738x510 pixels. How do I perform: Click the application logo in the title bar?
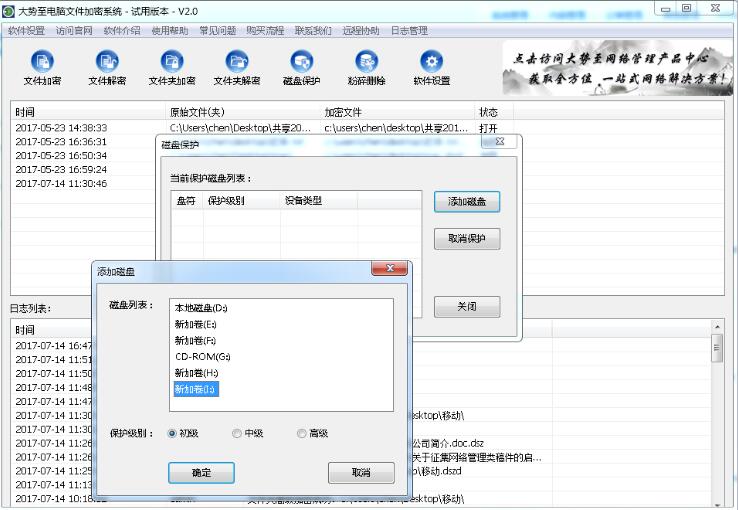click(x=8, y=11)
